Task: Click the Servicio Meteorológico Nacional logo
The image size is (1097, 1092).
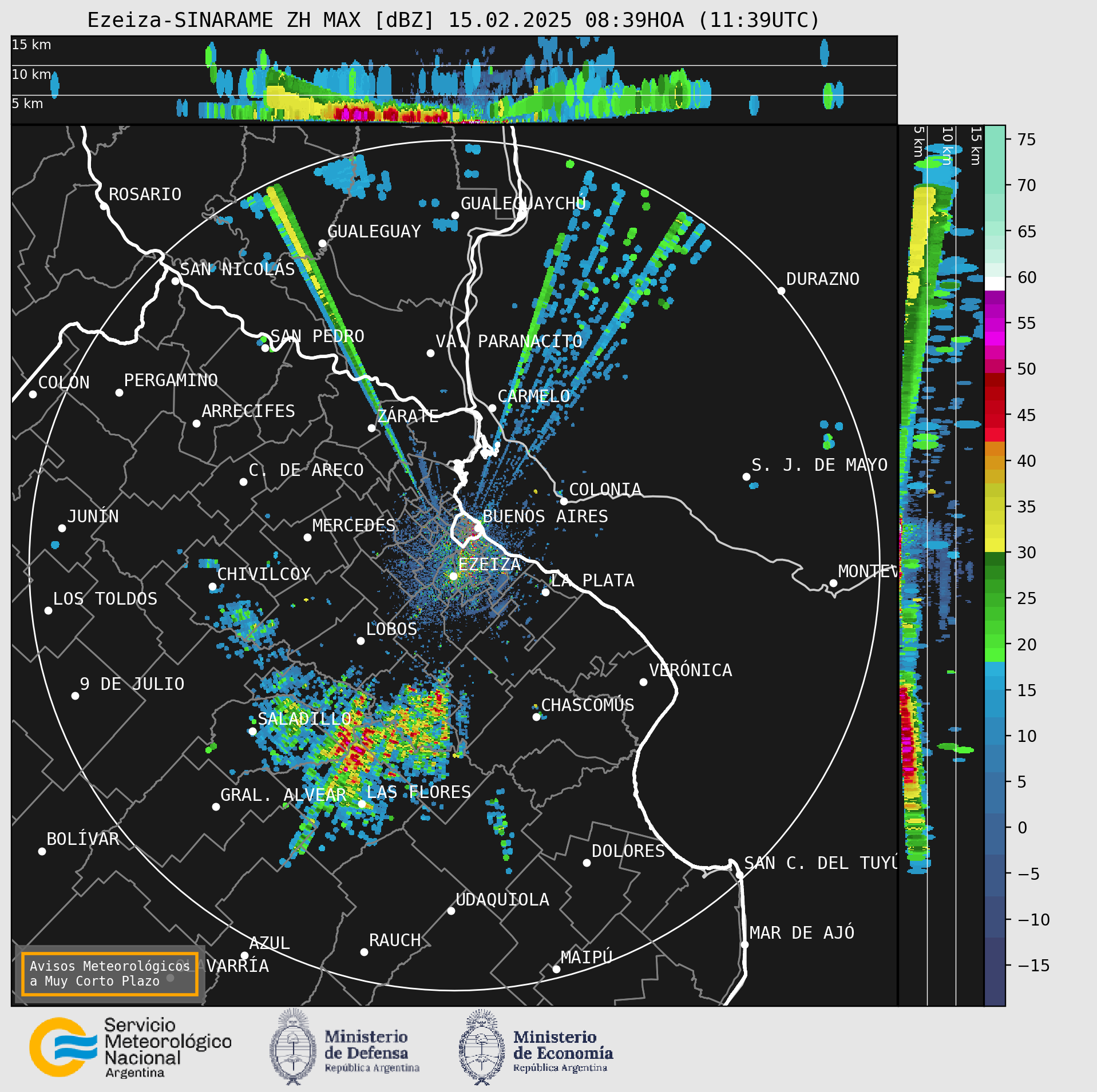Action: coord(130,1047)
